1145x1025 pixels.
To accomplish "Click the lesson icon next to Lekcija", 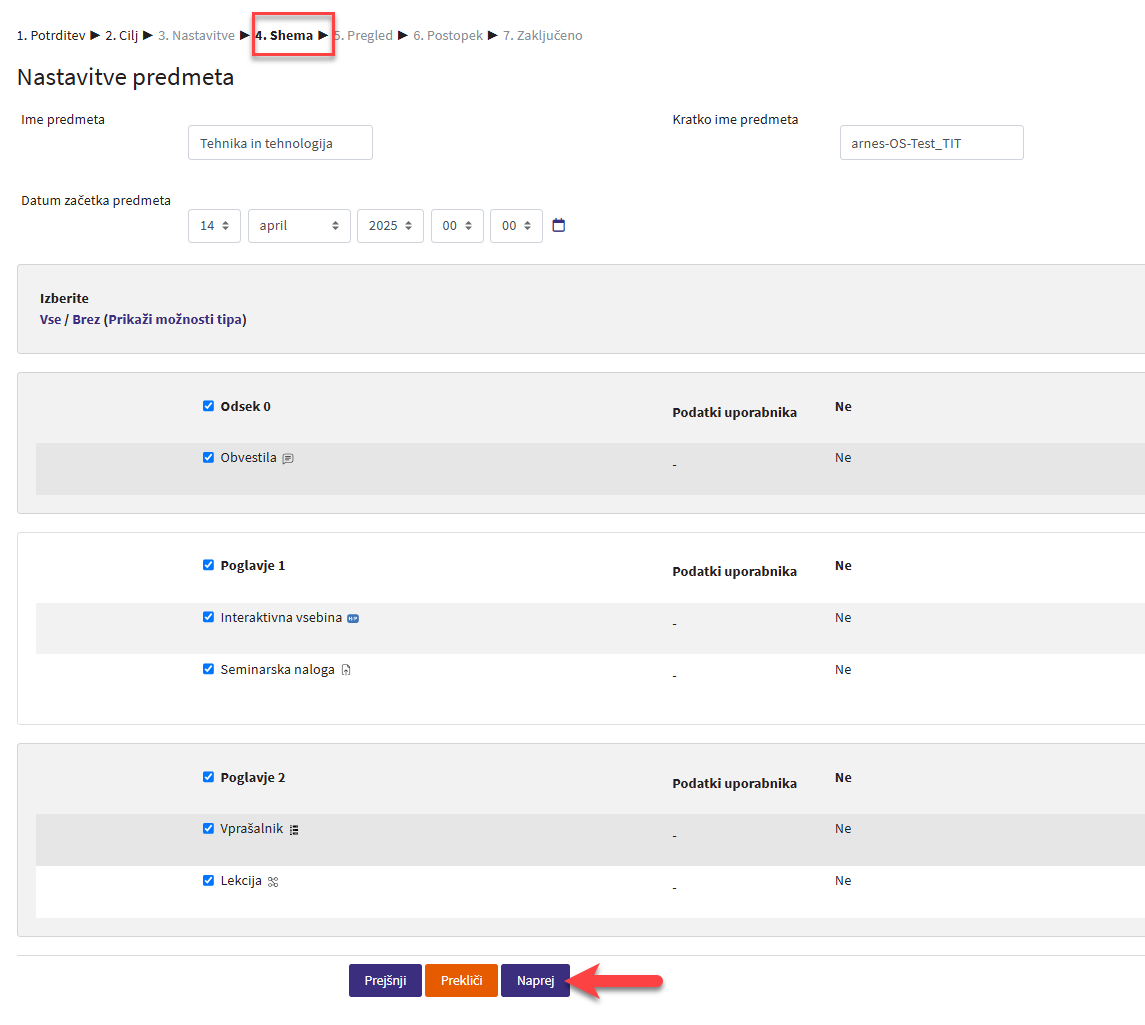I will (x=272, y=881).
